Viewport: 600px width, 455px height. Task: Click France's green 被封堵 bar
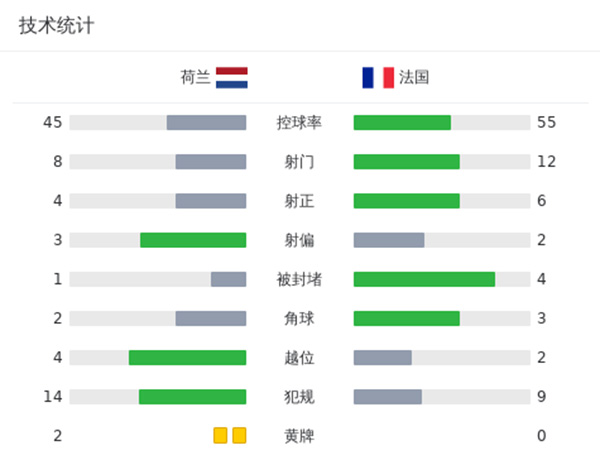tap(424, 279)
